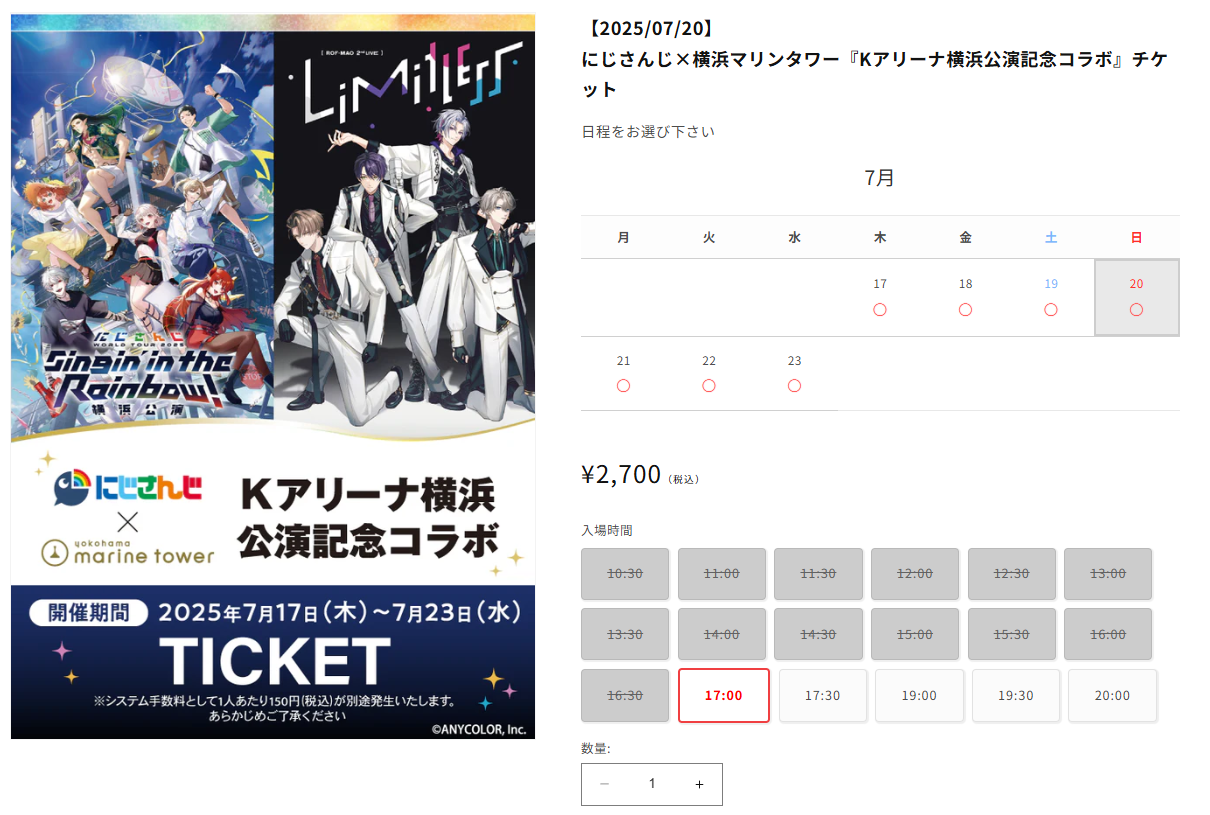Pick July 22 on the calendar
1210x815 pixels.
click(x=709, y=373)
